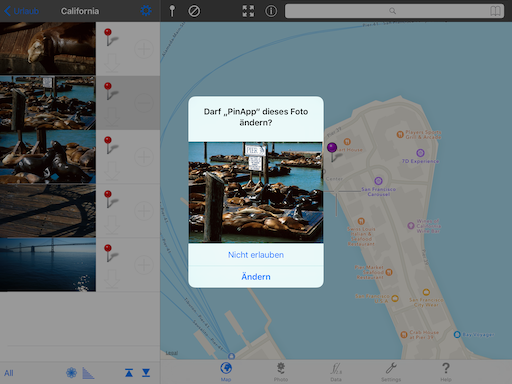Click the red pin beside the Bay Bridge photo
The image size is (512, 384).
[110, 253]
